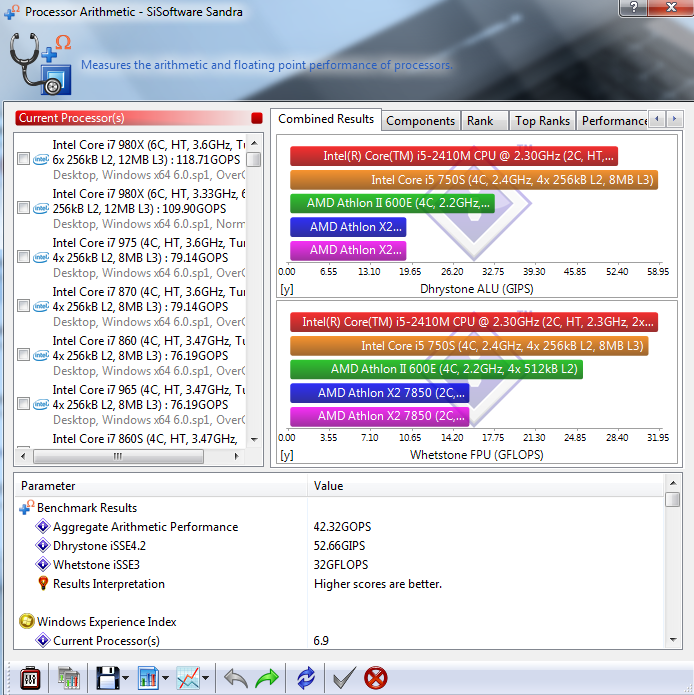Click the Parameter column header
694x695 pixels.
161,486
